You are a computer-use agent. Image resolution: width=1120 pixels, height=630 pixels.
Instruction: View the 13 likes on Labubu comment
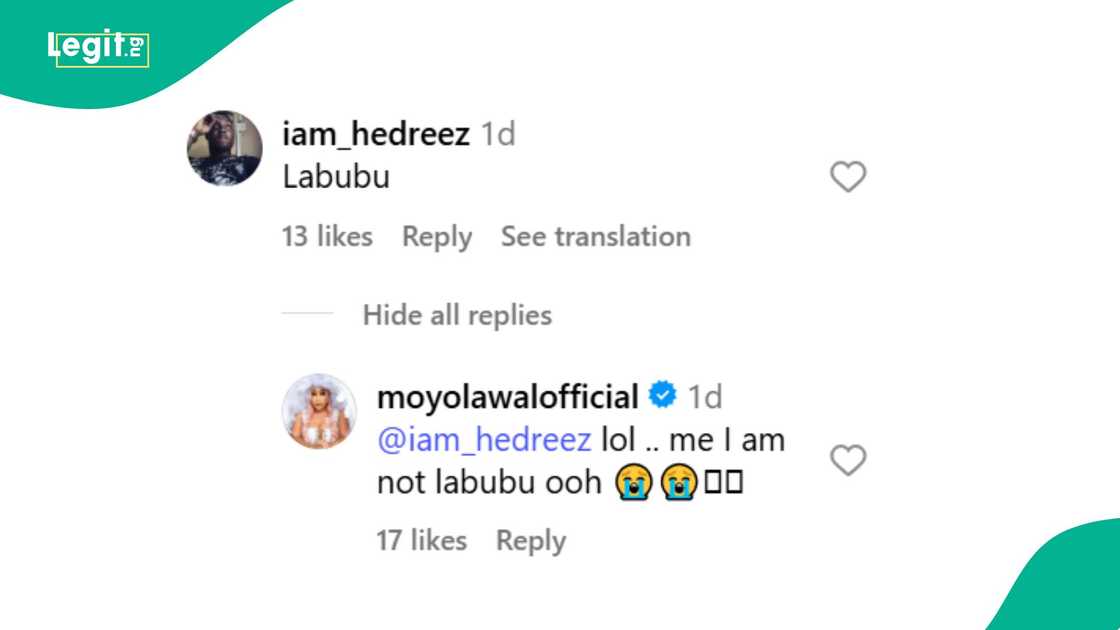pyautogui.click(x=326, y=236)
